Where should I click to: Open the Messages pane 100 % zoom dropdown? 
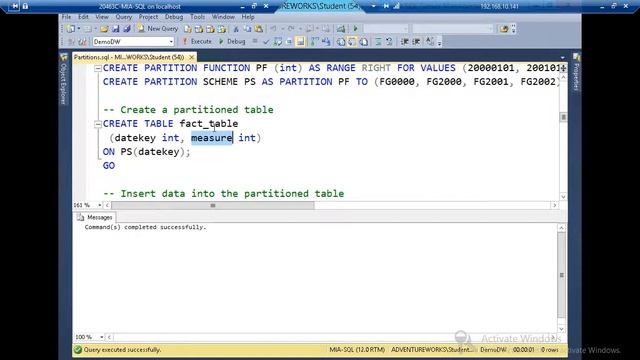(x=102, y=337)
